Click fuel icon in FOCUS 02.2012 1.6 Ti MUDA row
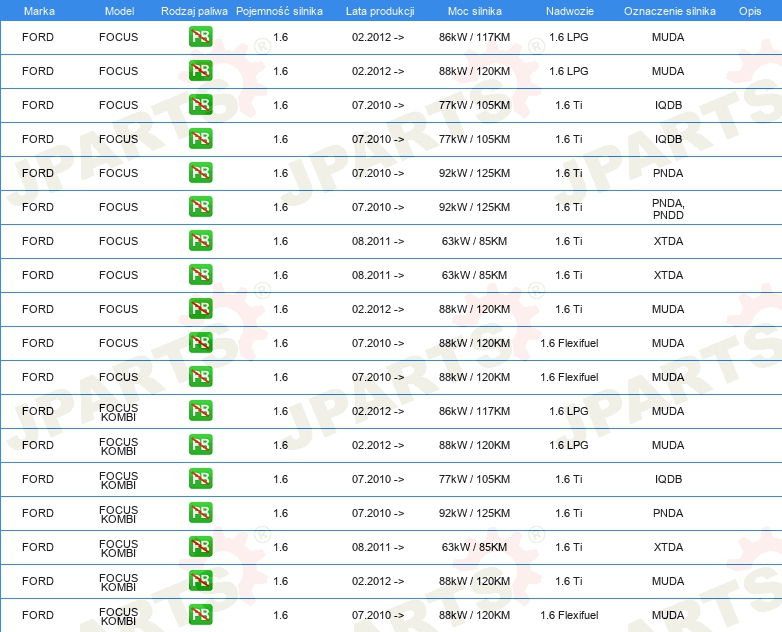The image size is (782, 632). 200,309
